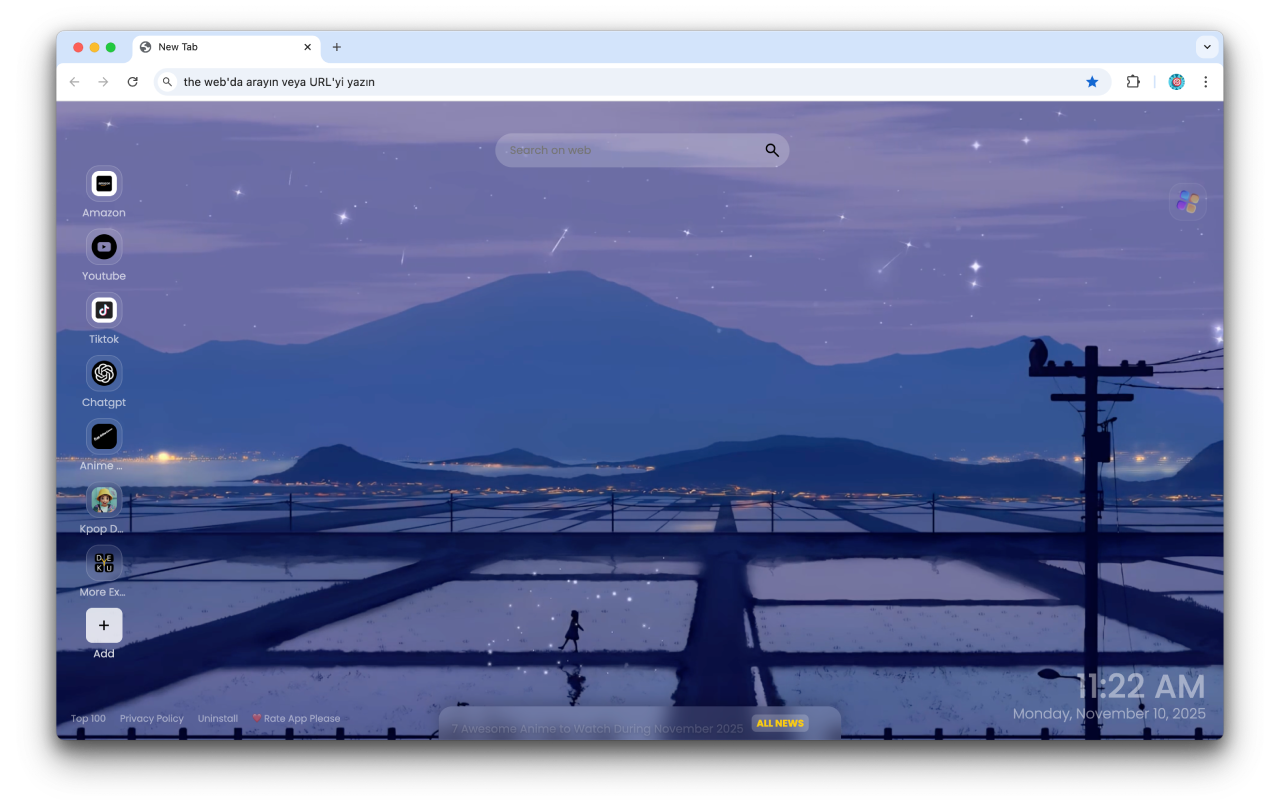Go back to previous page

tap(74, 82)
